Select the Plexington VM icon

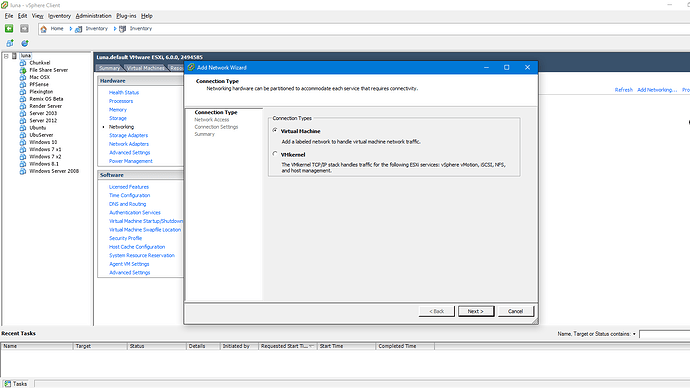(23, 92)
